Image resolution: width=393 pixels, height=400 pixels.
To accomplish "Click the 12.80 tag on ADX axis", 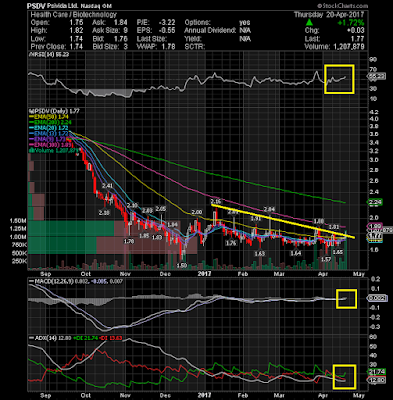I will click(377, 380).
